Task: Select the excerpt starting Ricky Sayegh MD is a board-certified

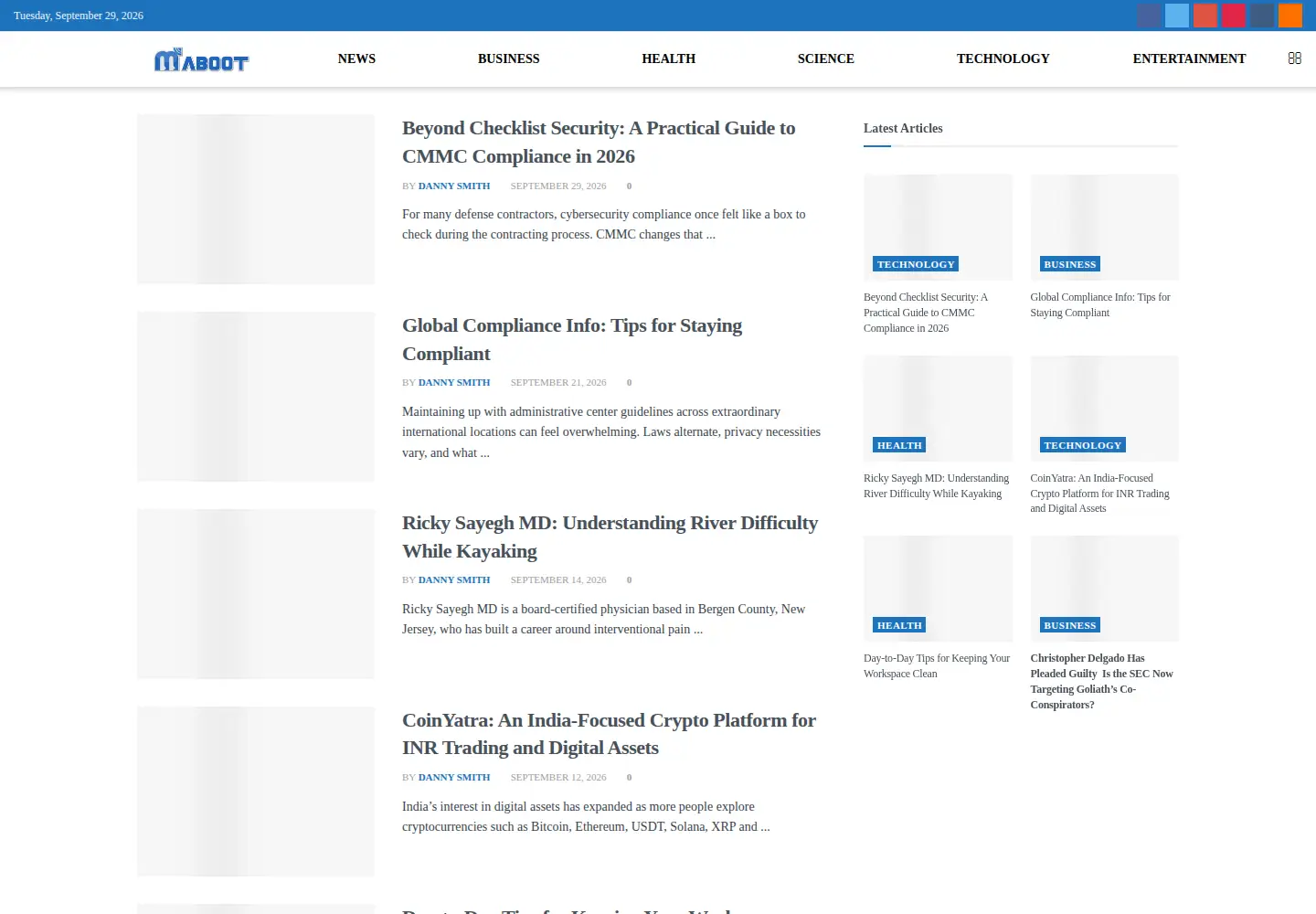Action: [604, 619]
